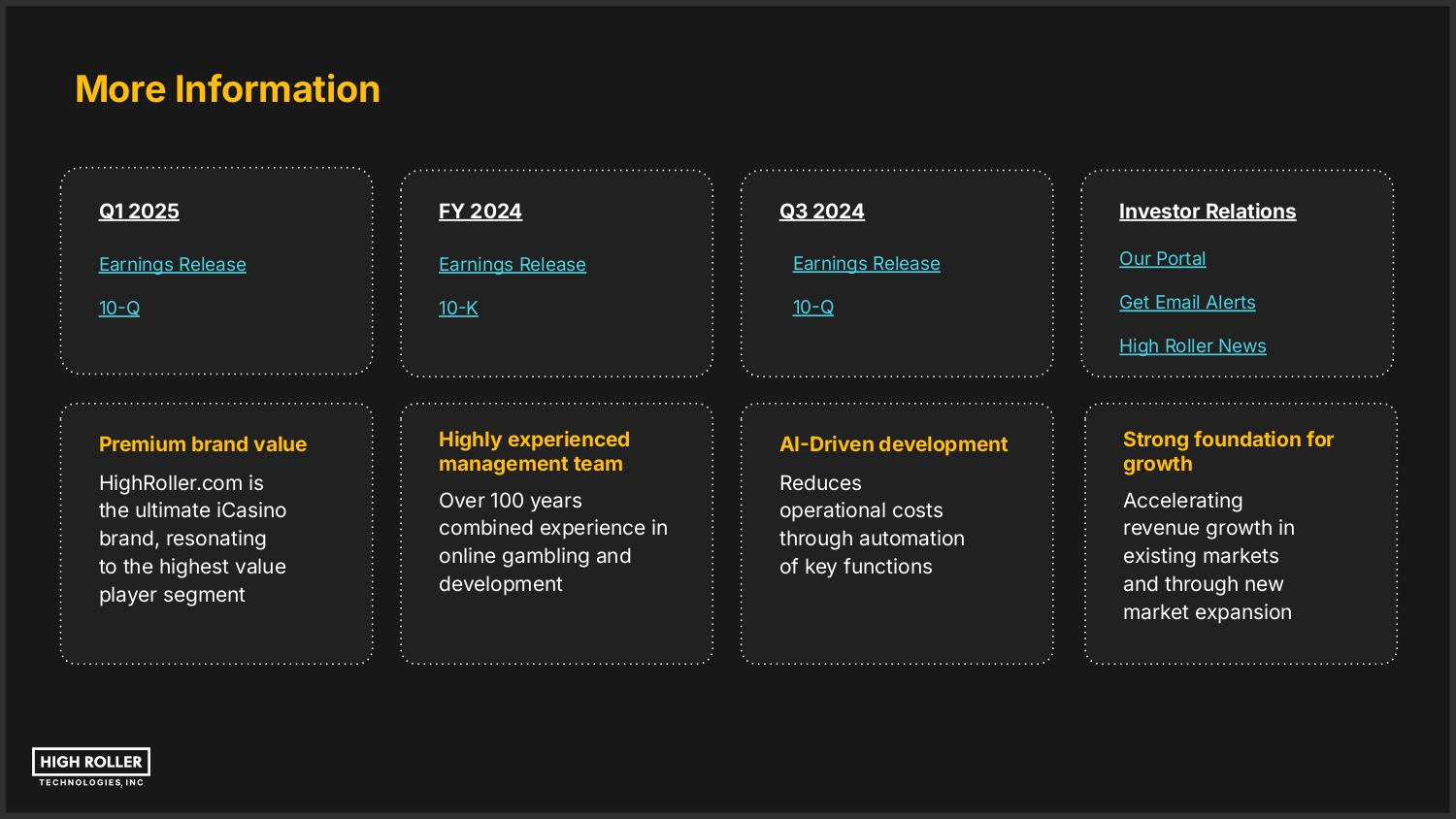Select the FY 2024 heading
Image resolution: width=1456 pixels, height=819 pixels.
(x=480, y=212)
